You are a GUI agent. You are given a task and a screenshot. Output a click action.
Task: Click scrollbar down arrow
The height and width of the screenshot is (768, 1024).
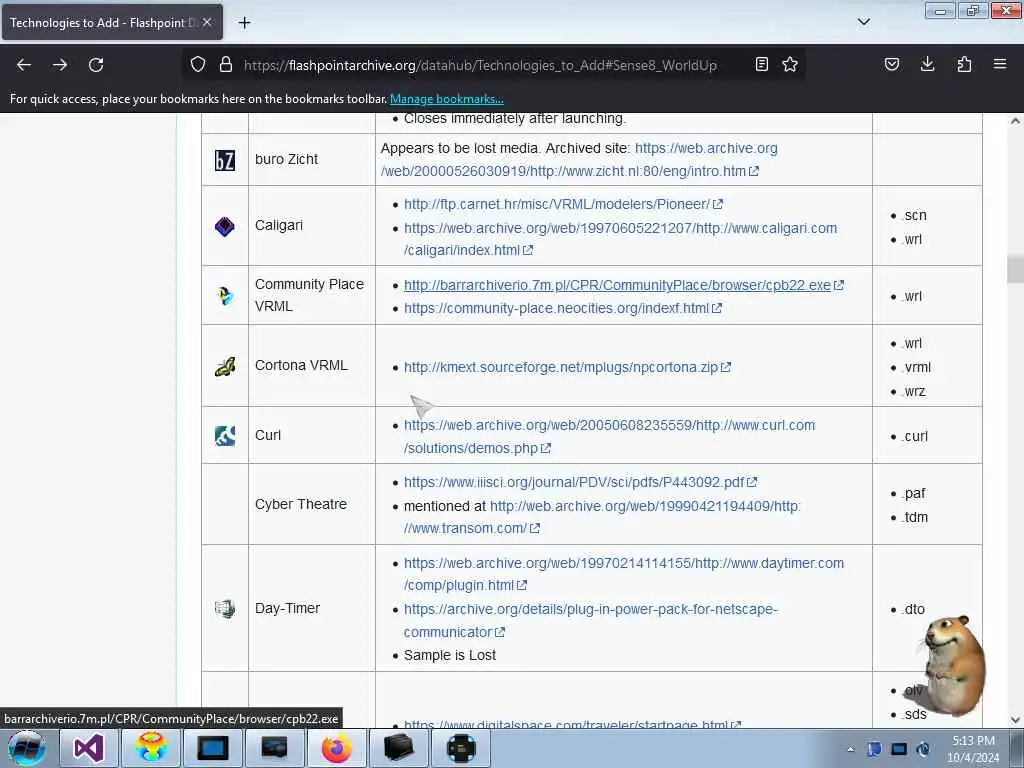coord(1015,720)
